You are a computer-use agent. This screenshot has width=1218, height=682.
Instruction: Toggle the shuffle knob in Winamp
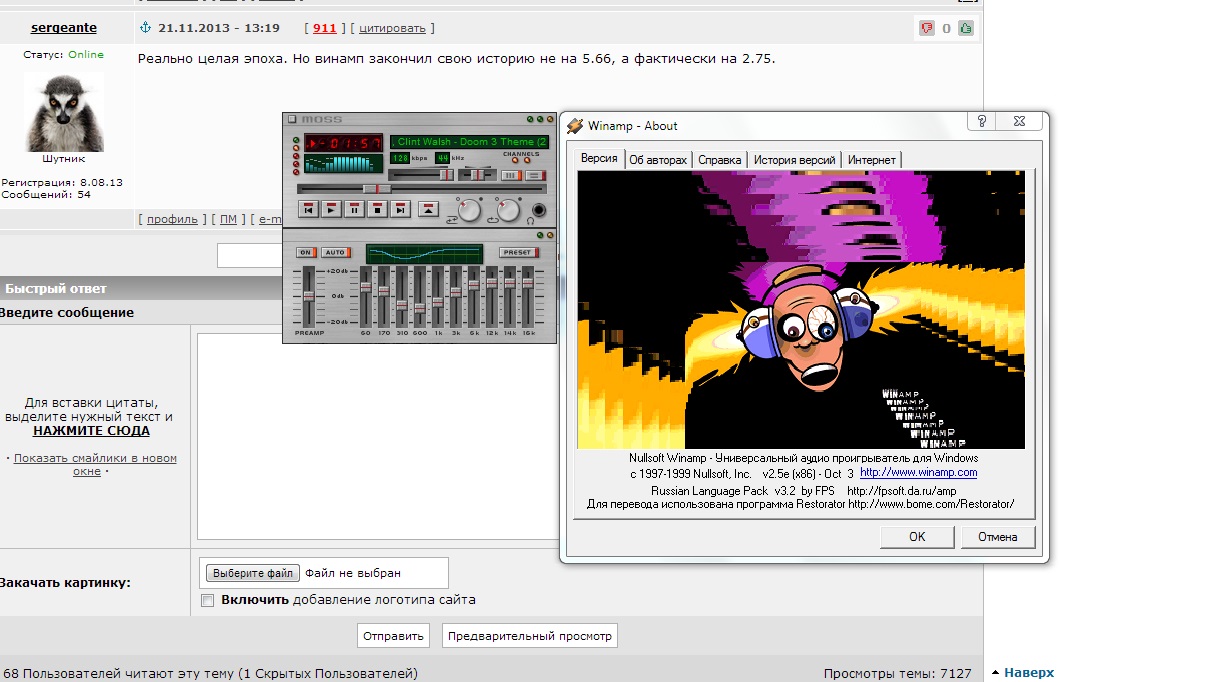point(469,210)
